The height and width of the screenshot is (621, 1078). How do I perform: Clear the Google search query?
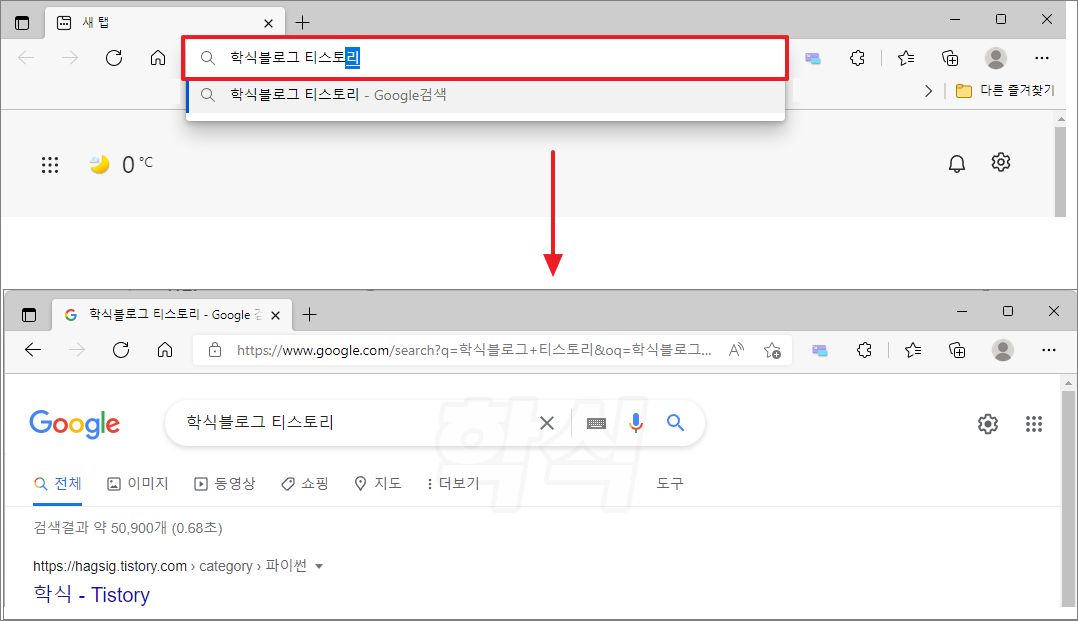point(547,423)
